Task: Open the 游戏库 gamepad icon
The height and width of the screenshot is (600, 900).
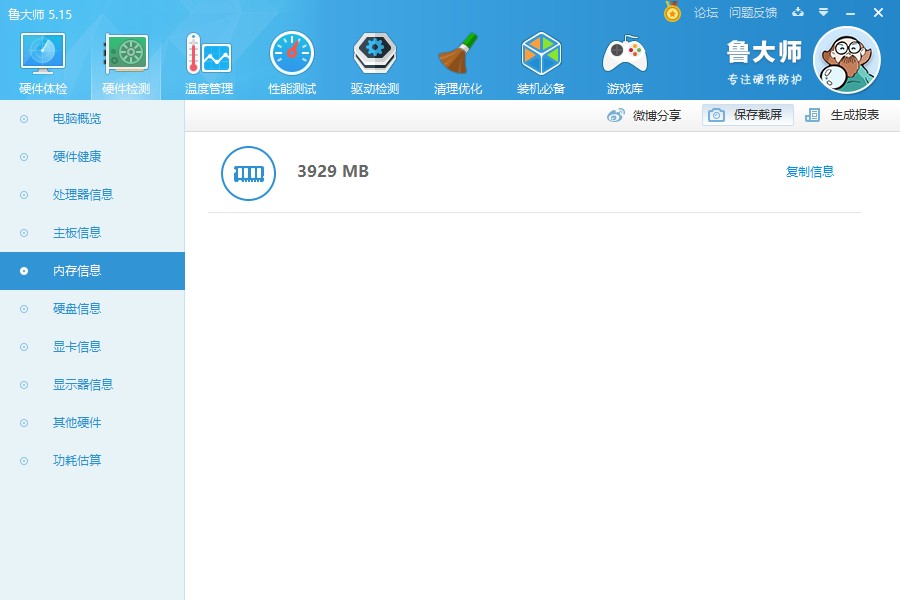Action: [624, 54]
